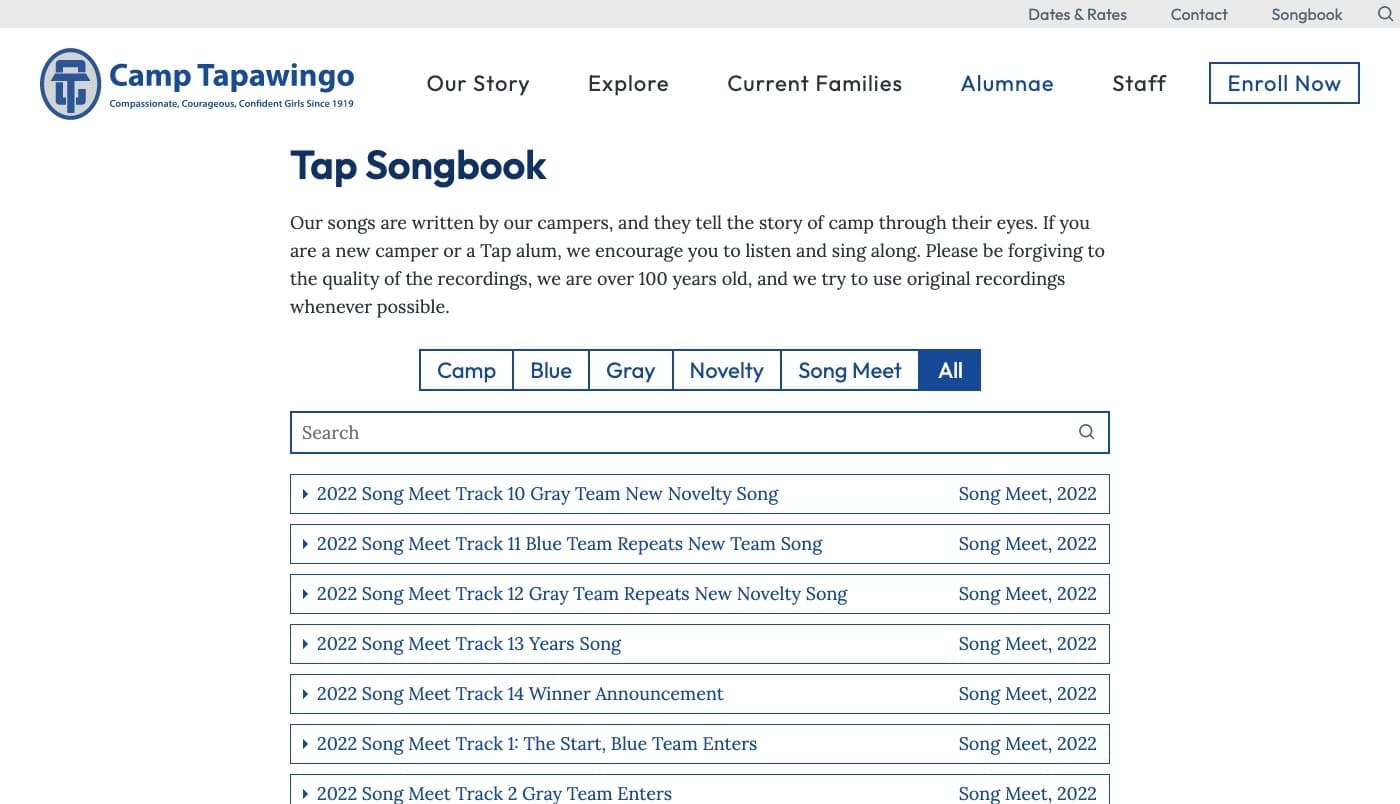1400x804 pixels.
Task: Open the Dates & Rates link
Action: (x=1077, y=14)
